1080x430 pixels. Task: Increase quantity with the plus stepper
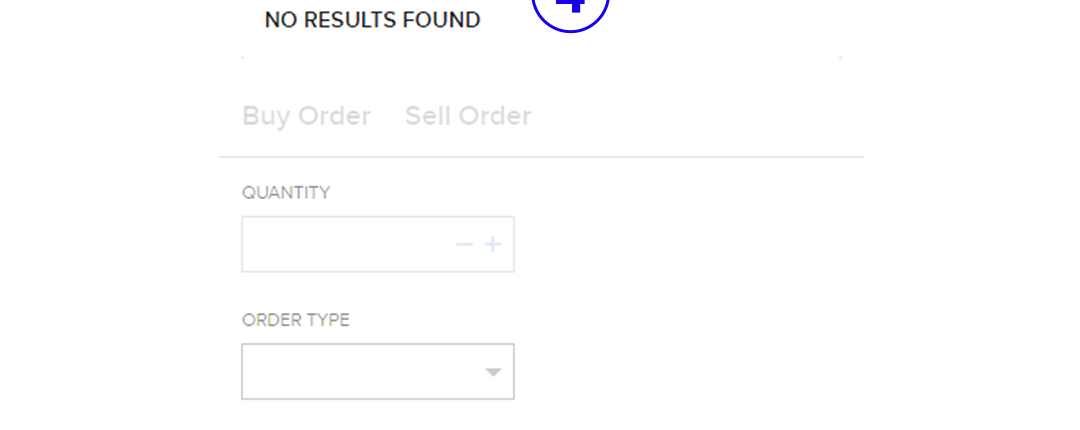tap(492, 245)
